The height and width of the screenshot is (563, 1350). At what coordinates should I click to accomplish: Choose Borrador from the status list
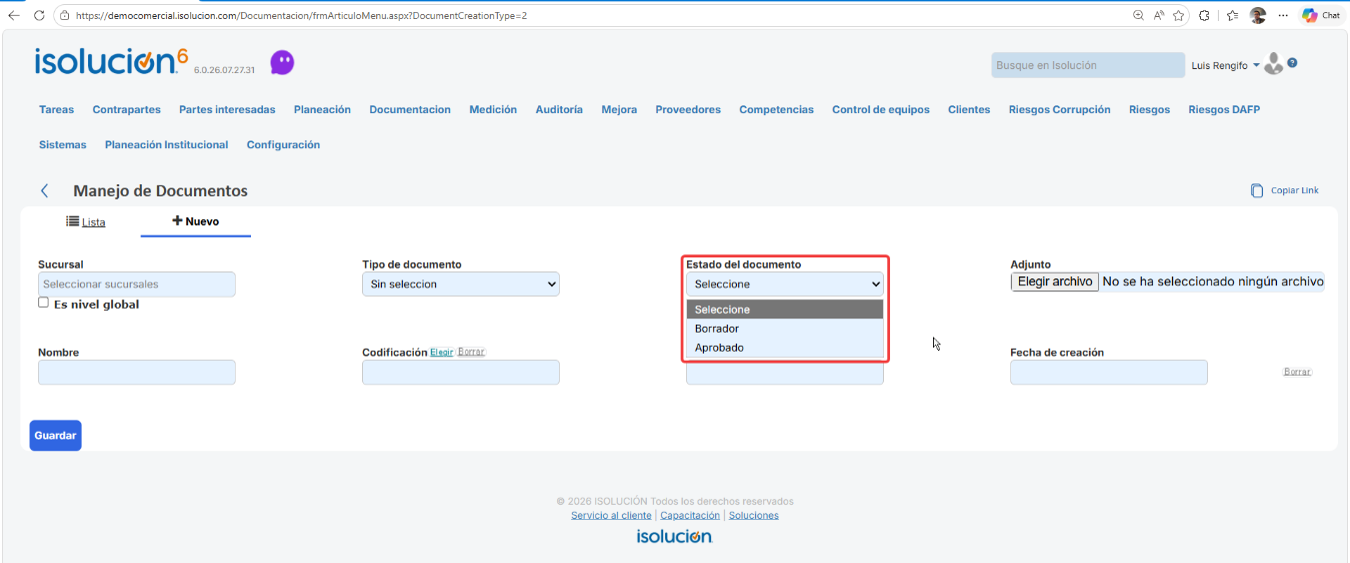pos(785,328)
